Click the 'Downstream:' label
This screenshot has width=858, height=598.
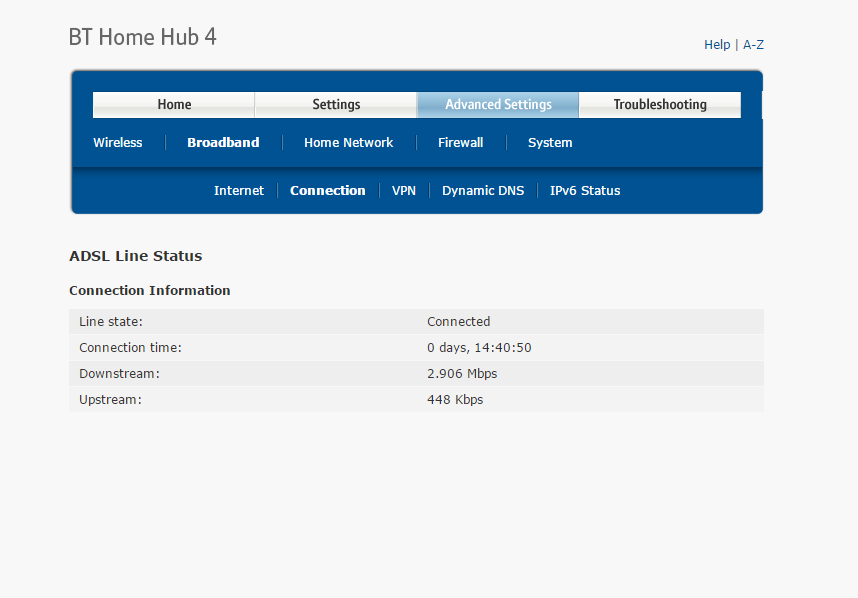(119, 374)
